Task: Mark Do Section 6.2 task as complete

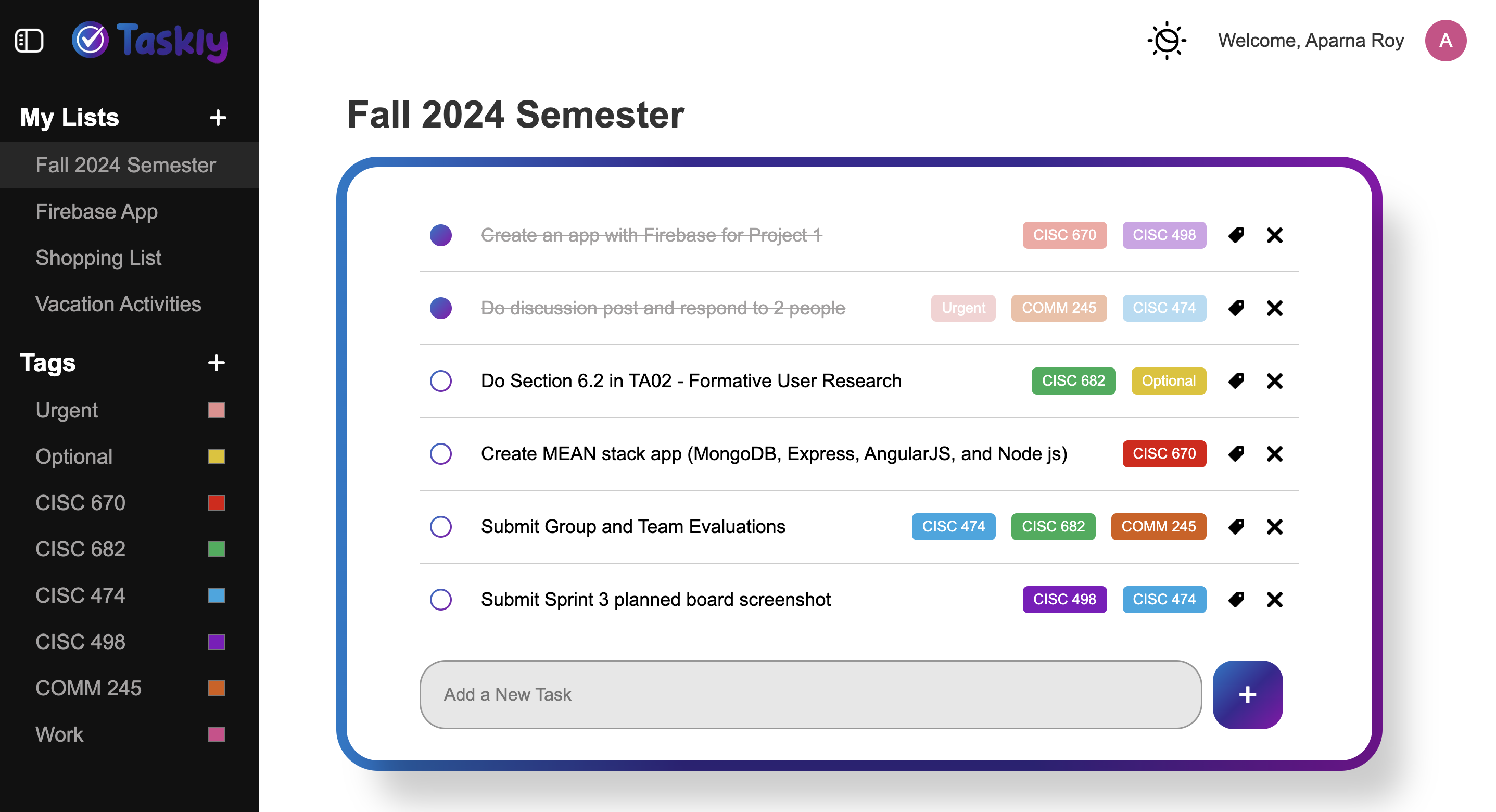Action: pyautogui.click(x=441, y=380)
